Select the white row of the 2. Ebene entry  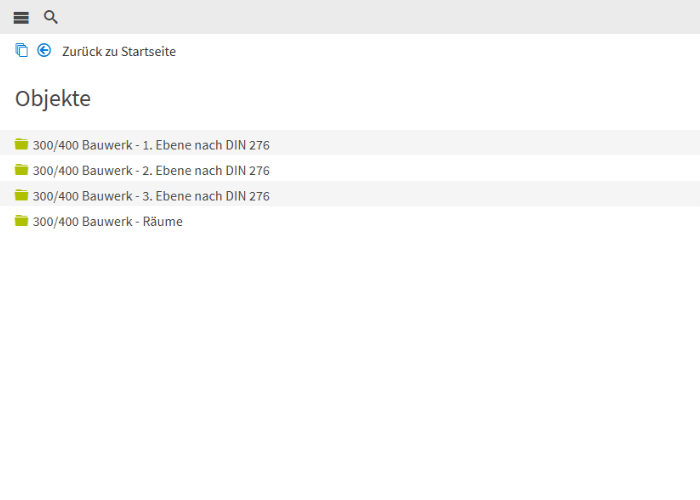350,168
